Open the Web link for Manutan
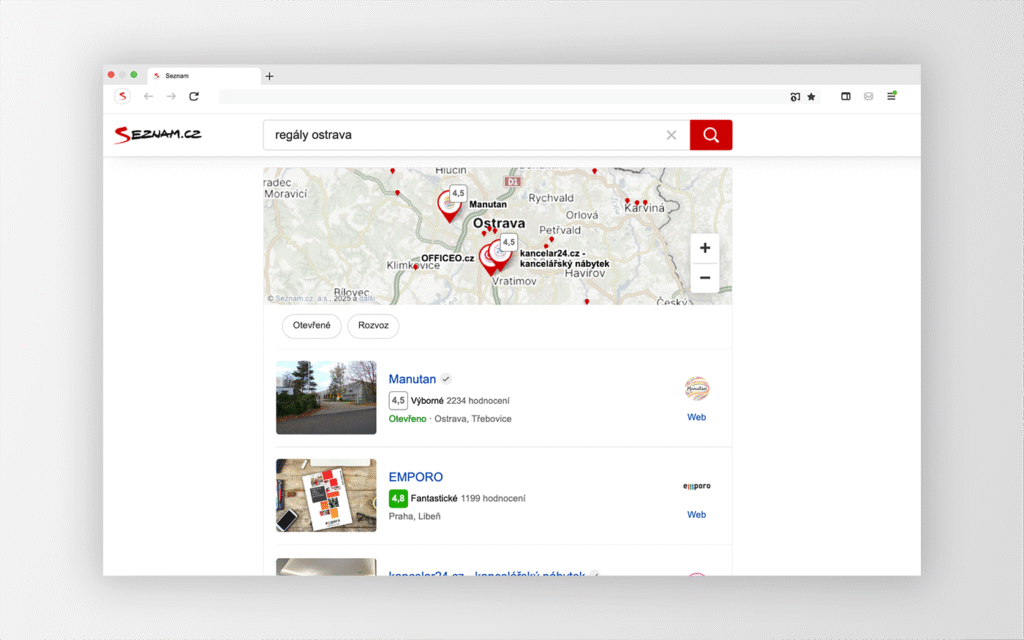 (696, 417)
